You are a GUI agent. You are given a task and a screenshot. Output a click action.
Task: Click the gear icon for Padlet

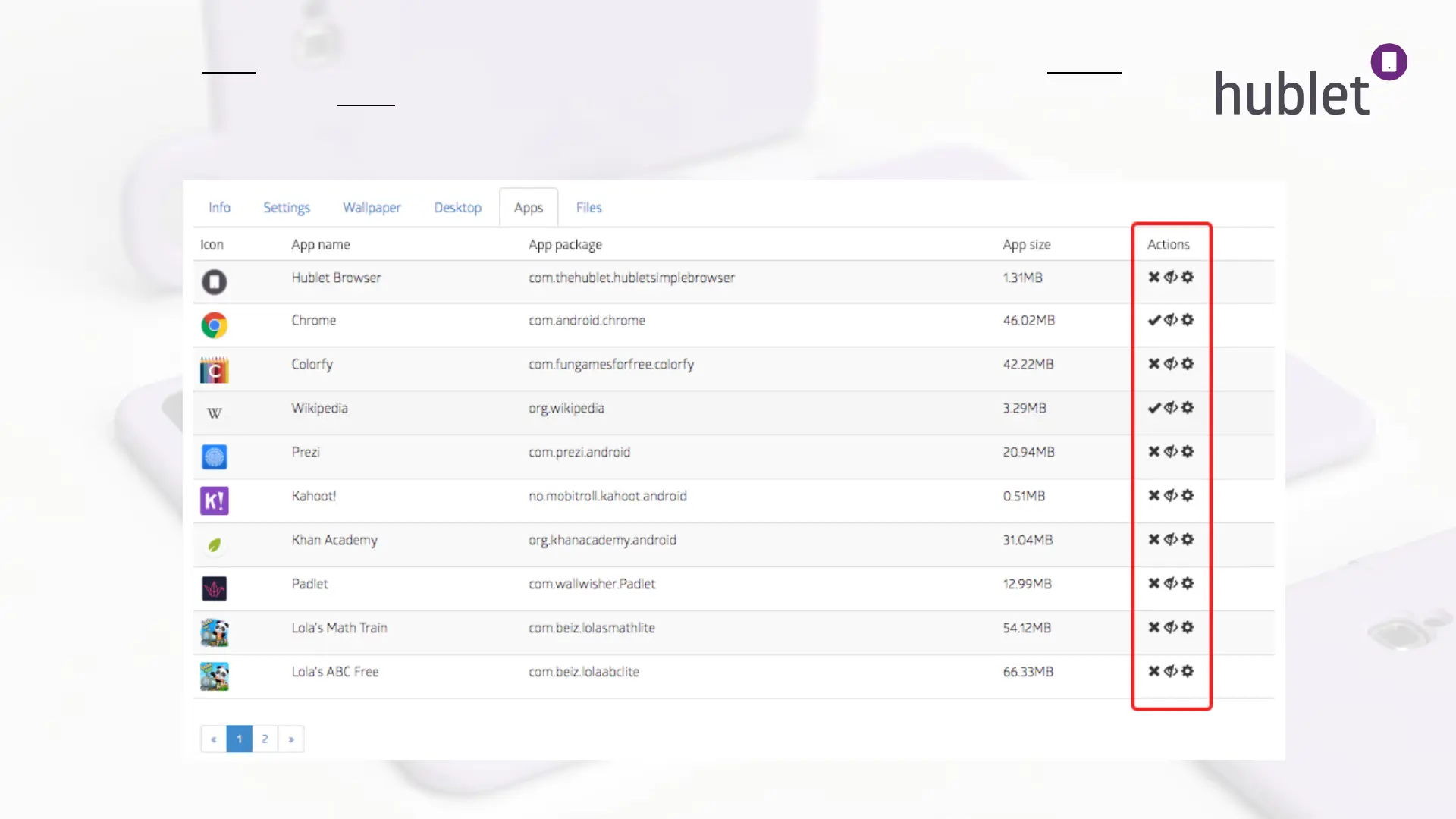click(1188, 584)
